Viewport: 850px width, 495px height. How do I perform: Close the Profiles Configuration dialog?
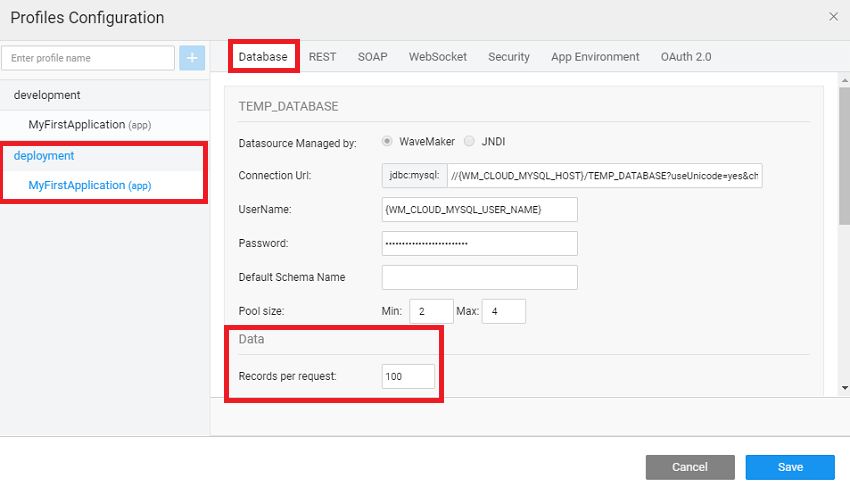coord(834,17)
